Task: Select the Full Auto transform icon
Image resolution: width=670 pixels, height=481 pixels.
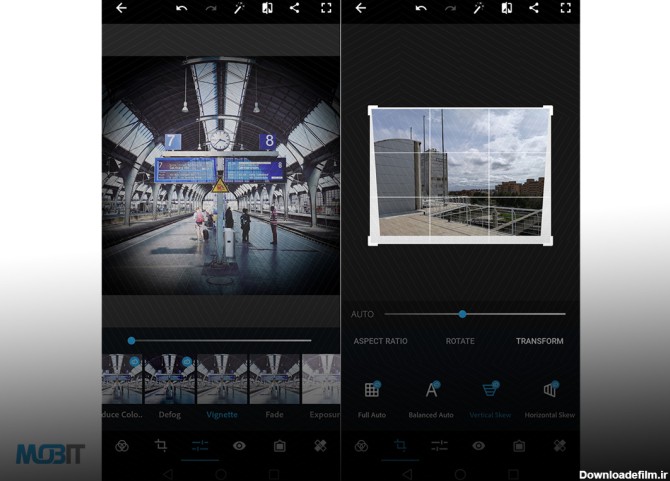Action: [x=372, y=391]
